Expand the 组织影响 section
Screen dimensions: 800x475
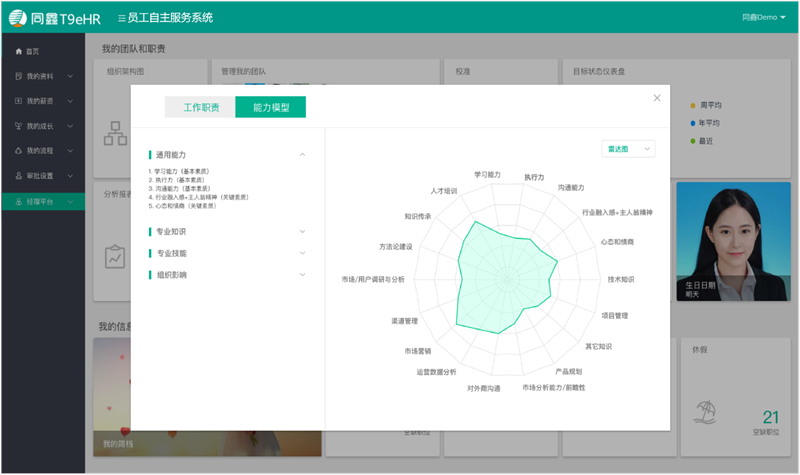303,274
